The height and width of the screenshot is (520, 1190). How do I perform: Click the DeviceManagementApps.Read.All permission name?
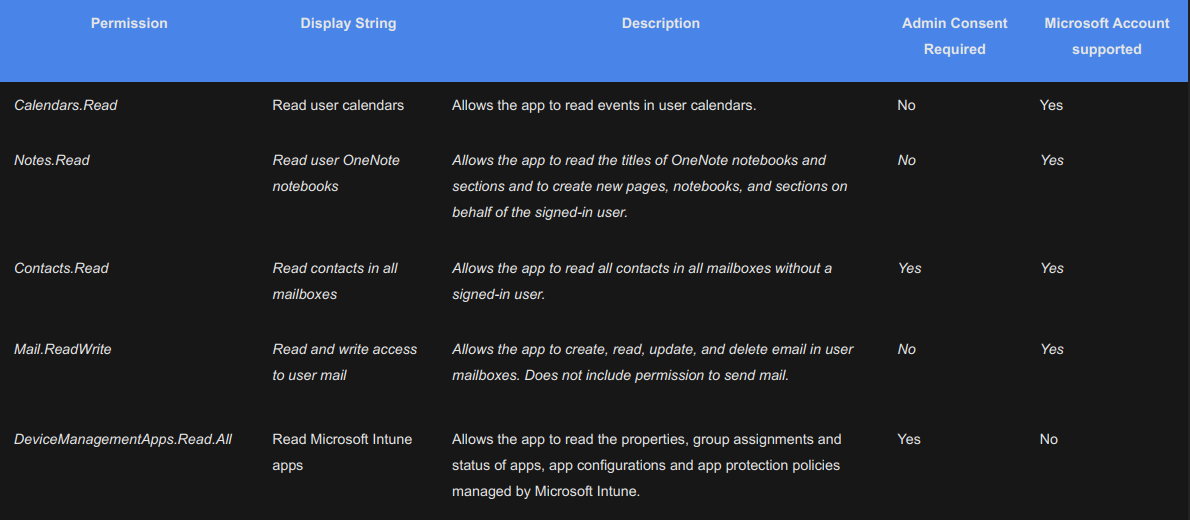(x=123, y=439)
